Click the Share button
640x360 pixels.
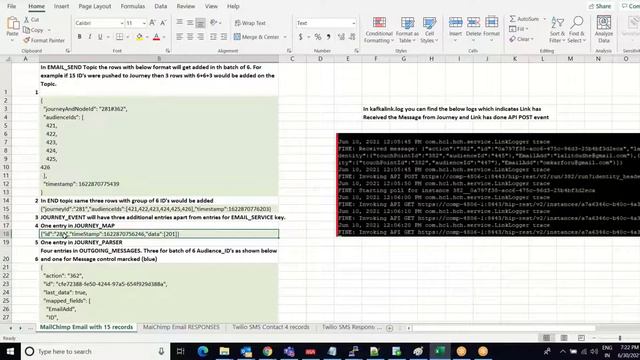tap(600, 6)
